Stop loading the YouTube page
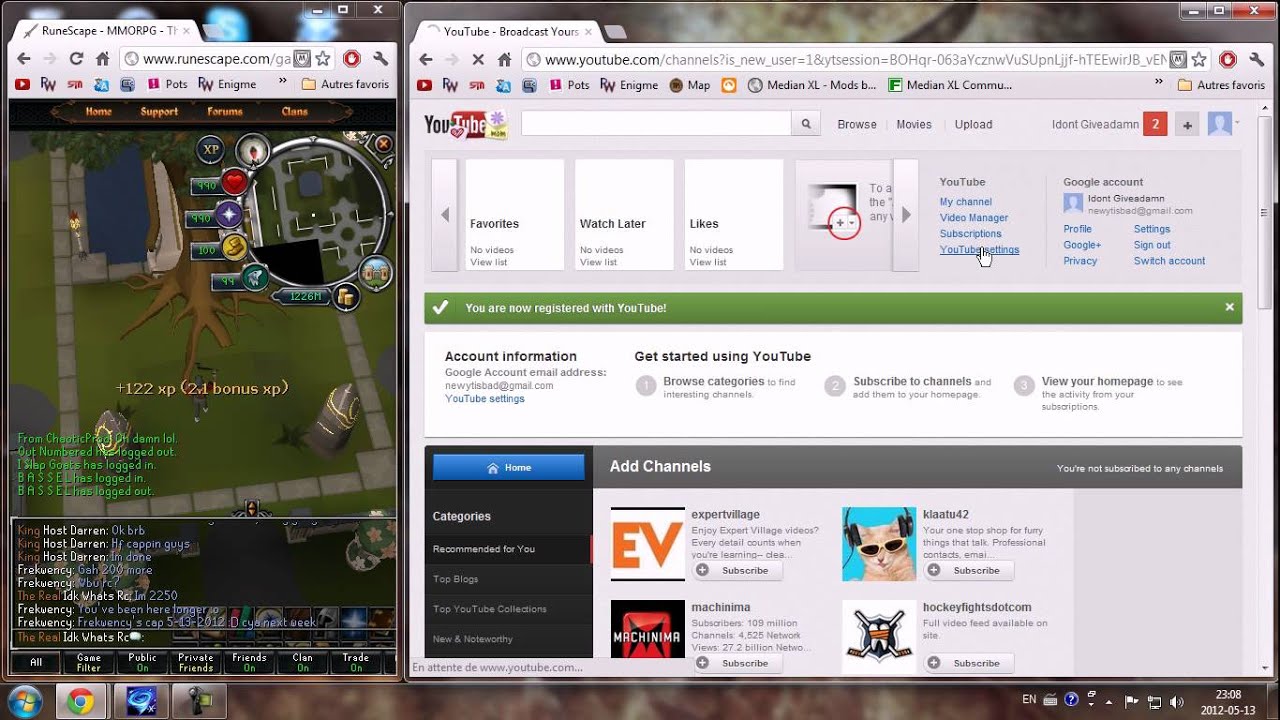1280x720 pixels. 478,59
